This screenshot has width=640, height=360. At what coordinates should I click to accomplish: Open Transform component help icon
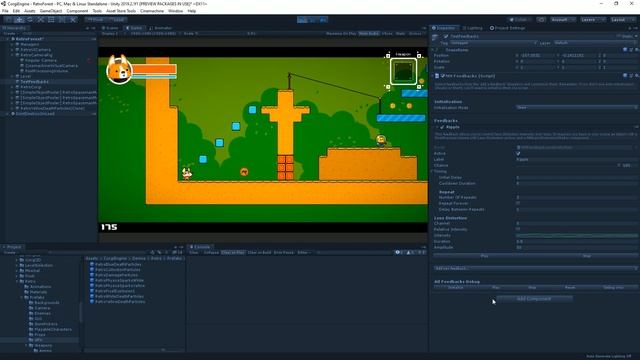[625, 50]
